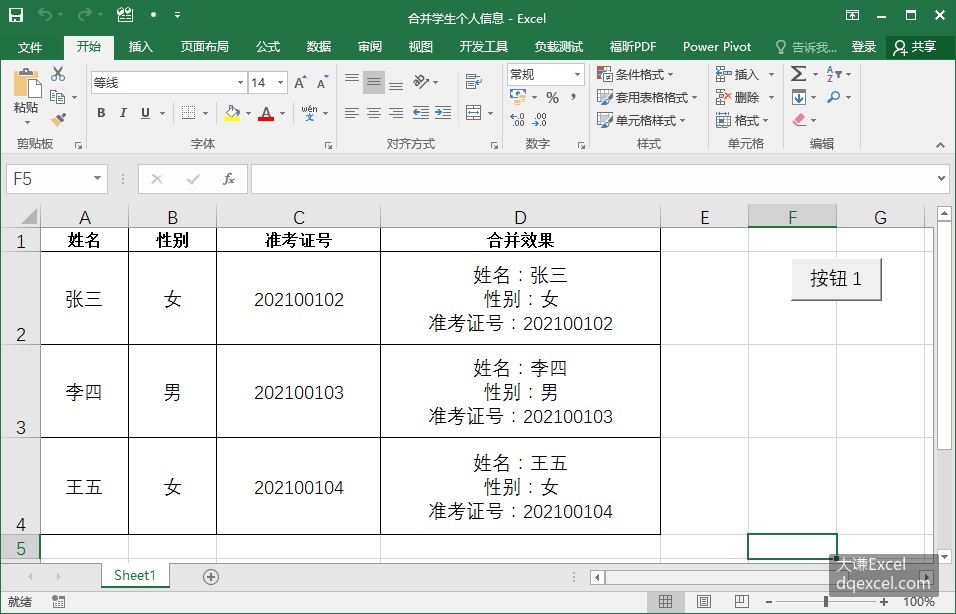Toggle Underline formatting
Viewport: 956px width, 614px height.
(145, 113)
